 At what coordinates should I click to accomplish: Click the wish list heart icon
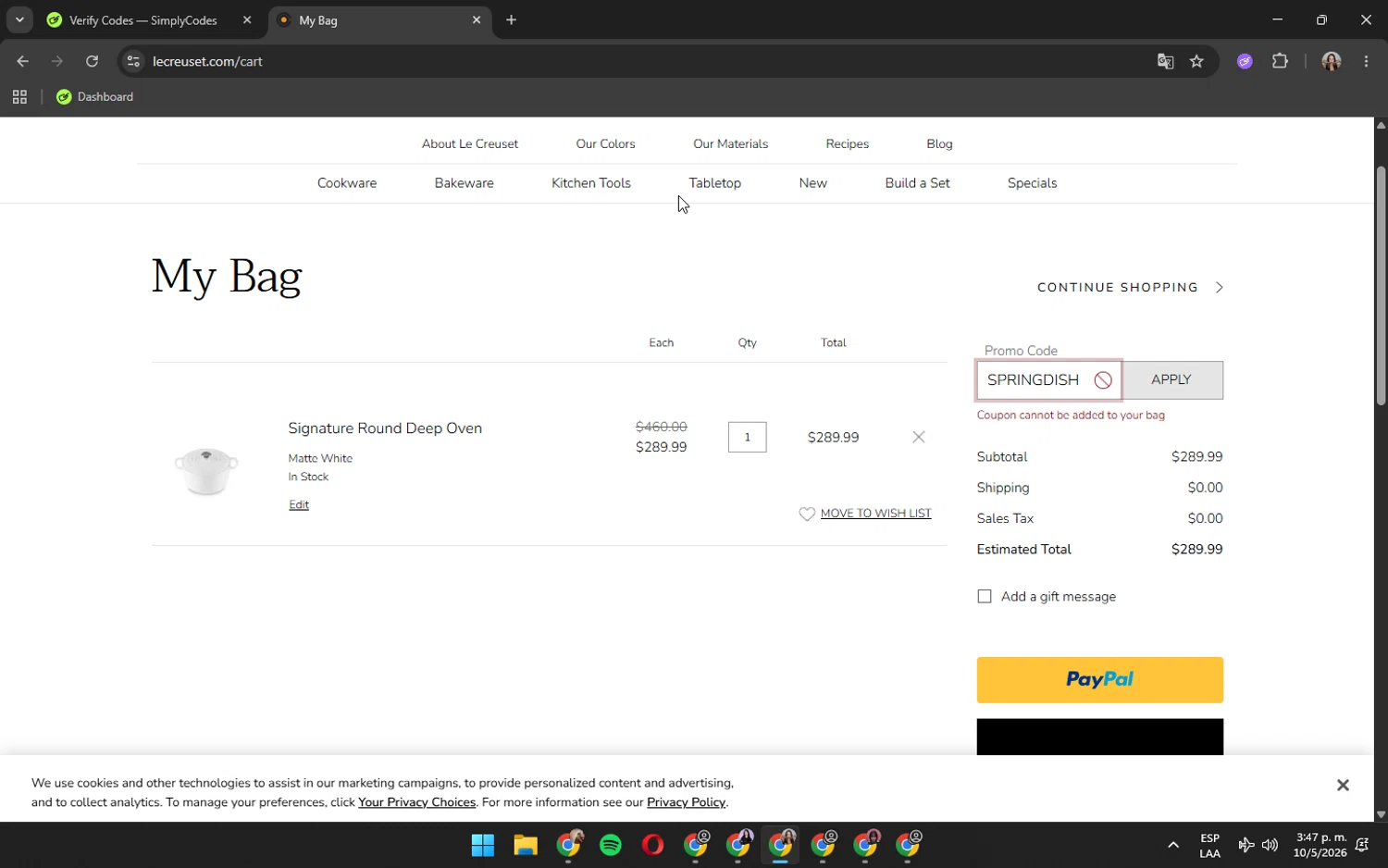[x=807, y=514]
